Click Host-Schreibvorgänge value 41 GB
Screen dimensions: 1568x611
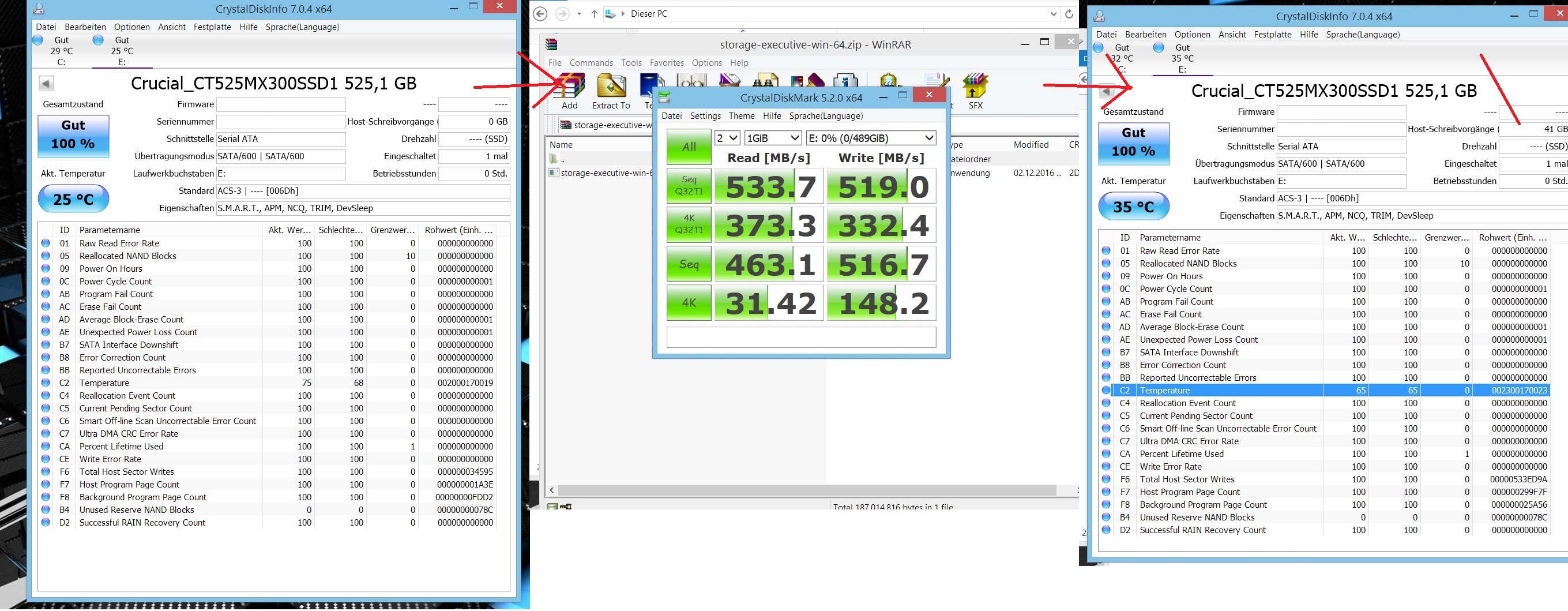(x=1532, y=129)
